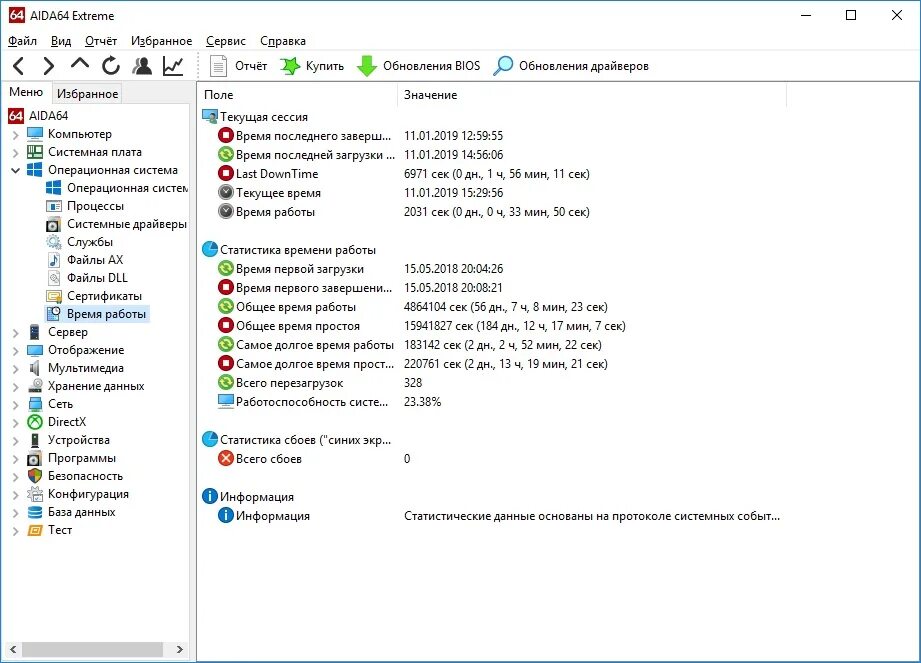Image resolution: width=921 pixels, height=663 pixels.
Task: Collapse the Операционная система tree node
Action: point(15,170)
